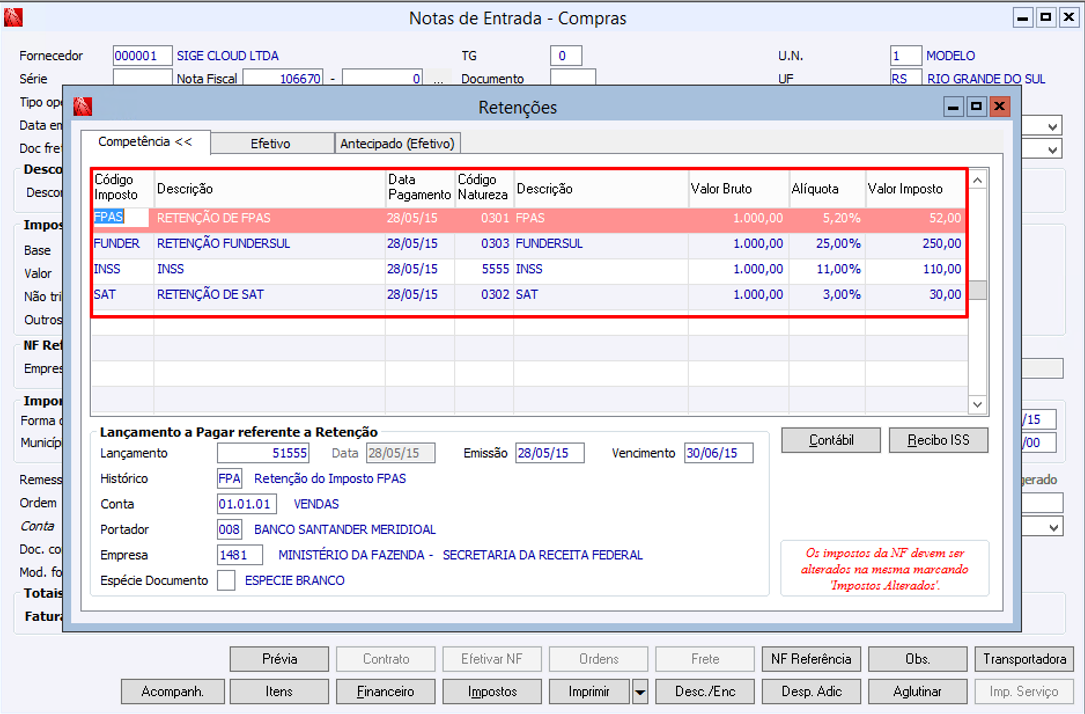The height and width of the screenshot is (714, 1085).
Task: Switch to the Efetivo tab
Action: 270,143
